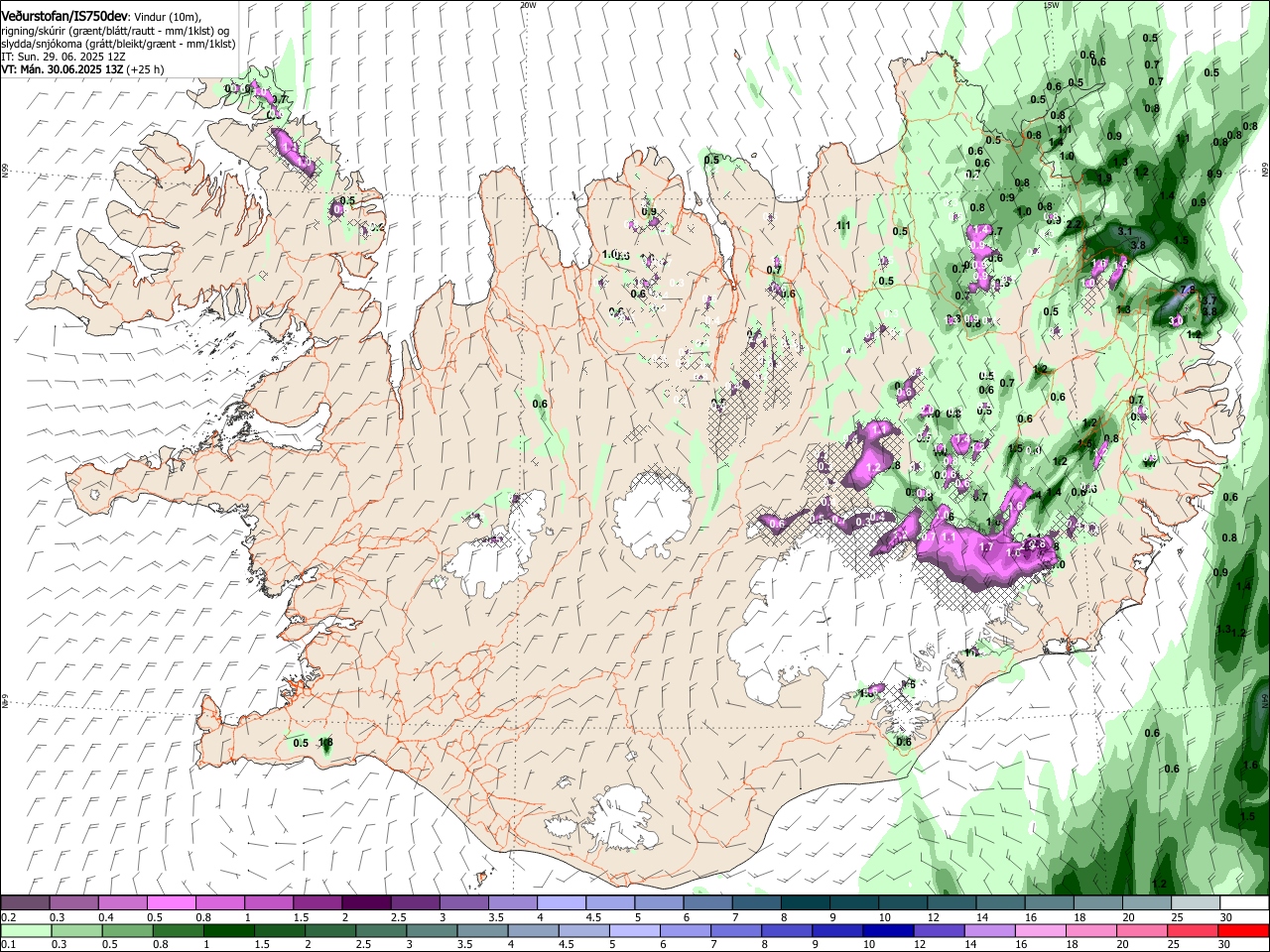The image size is (1270, 952).
Task: Select lightest green rain swatch between 0.1 and 0.3
Action: click(26, 930)
